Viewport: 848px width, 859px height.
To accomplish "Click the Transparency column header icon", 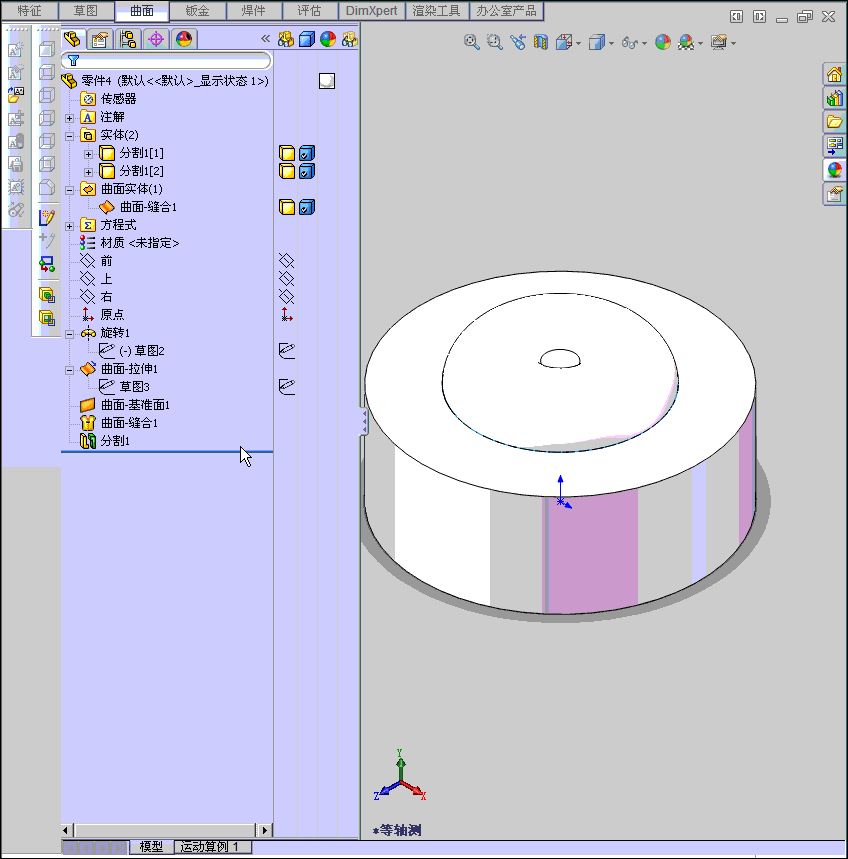I will [x=349, y=39].
